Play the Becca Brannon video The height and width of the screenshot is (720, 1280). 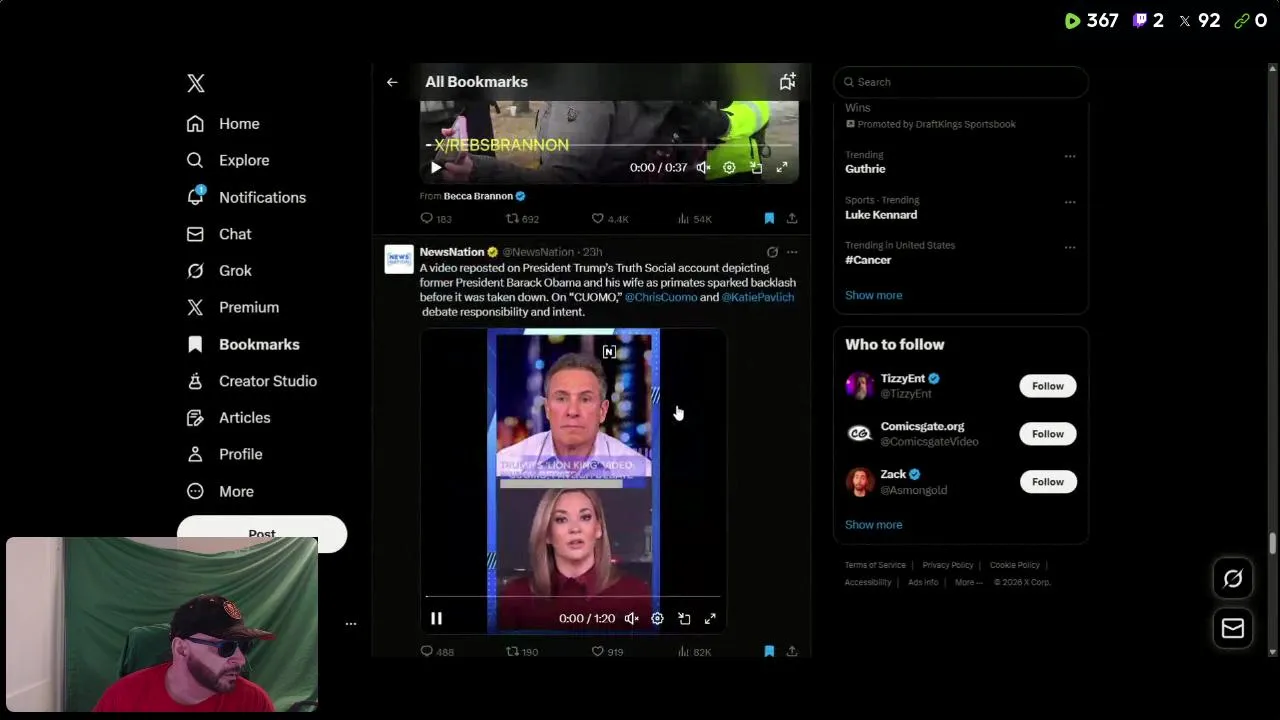[x=436, y=167]
